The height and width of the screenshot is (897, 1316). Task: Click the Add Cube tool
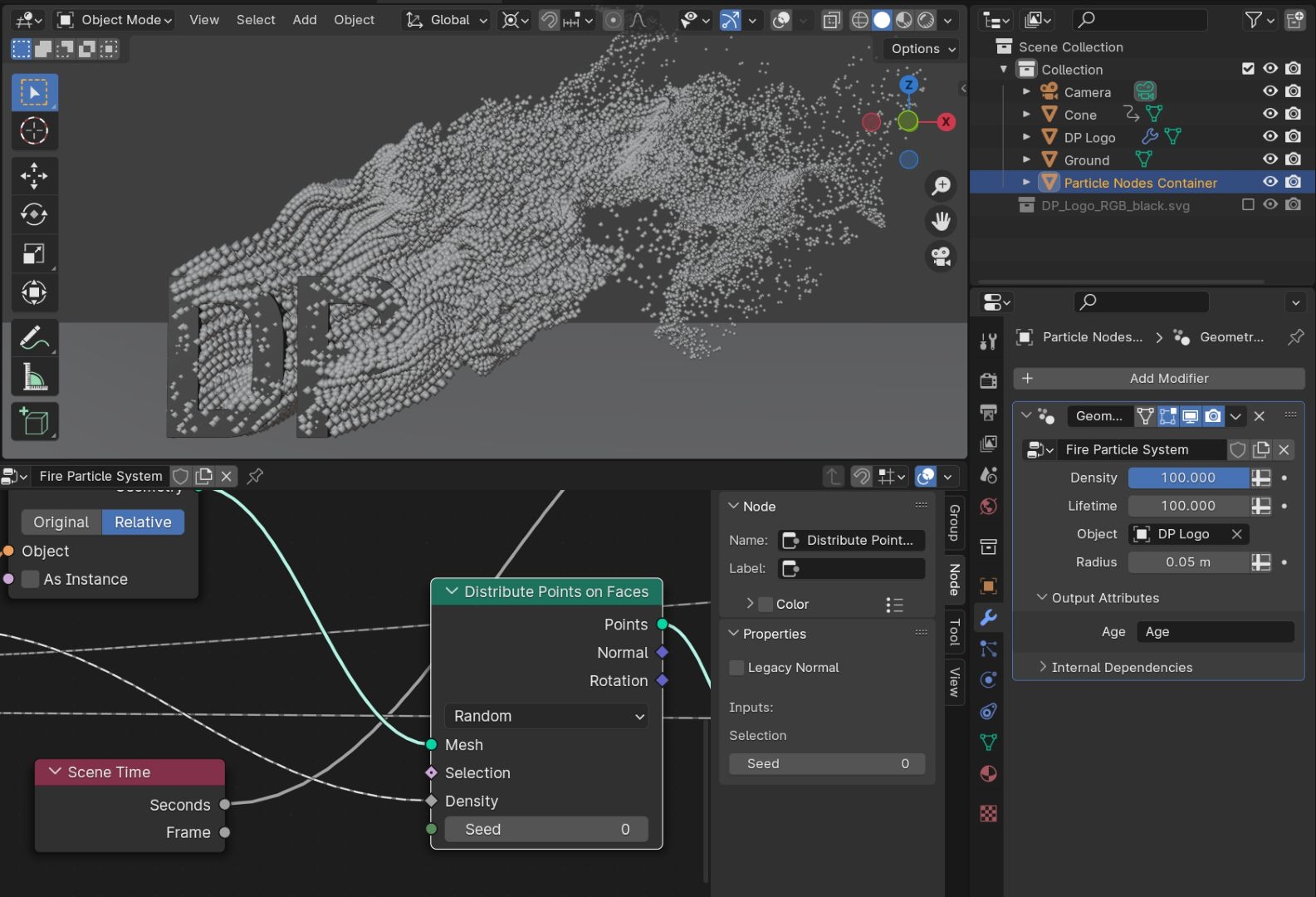pos(34,422)
